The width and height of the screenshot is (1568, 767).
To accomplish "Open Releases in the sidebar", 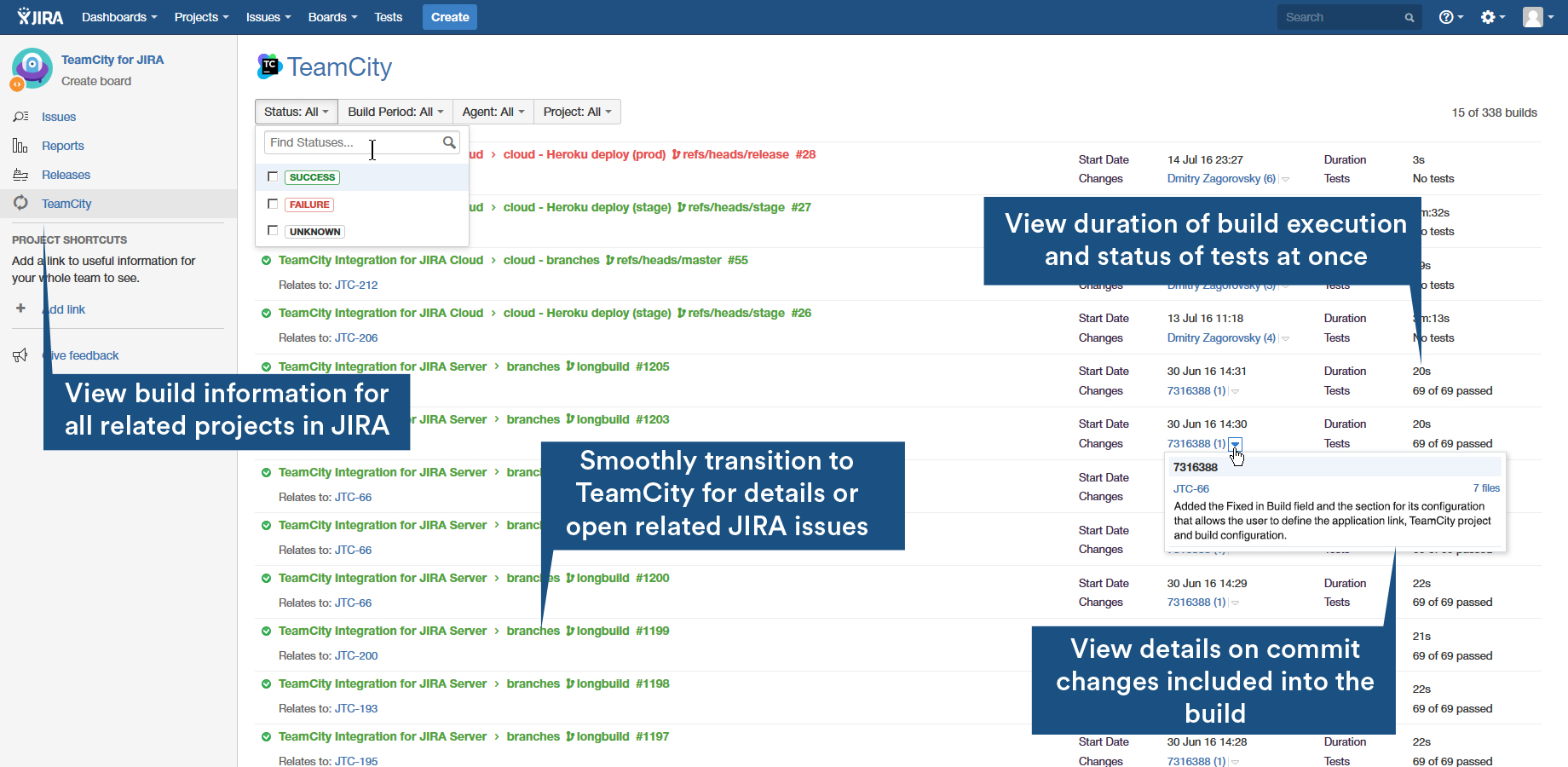I will [x=66, y=175].
